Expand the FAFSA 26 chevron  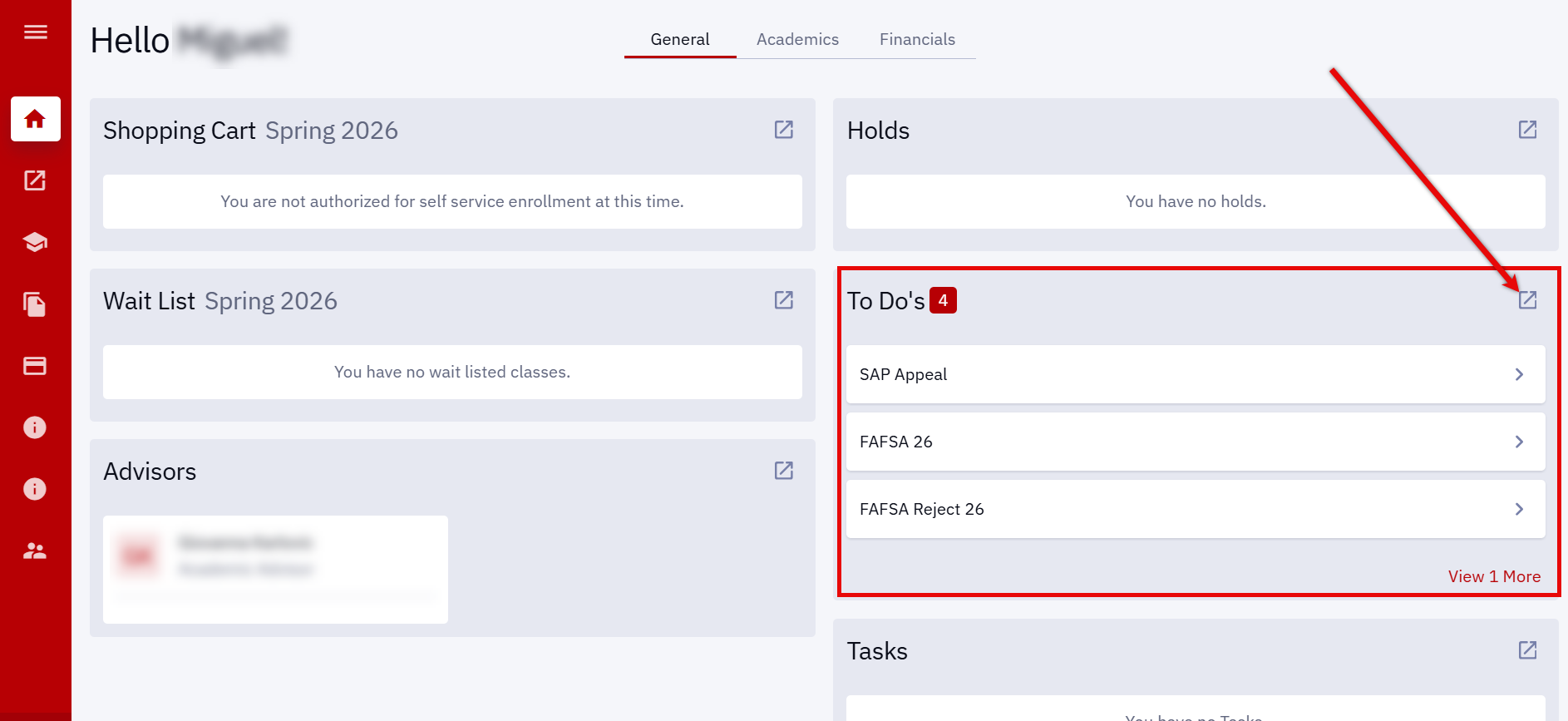(1518, 442)
